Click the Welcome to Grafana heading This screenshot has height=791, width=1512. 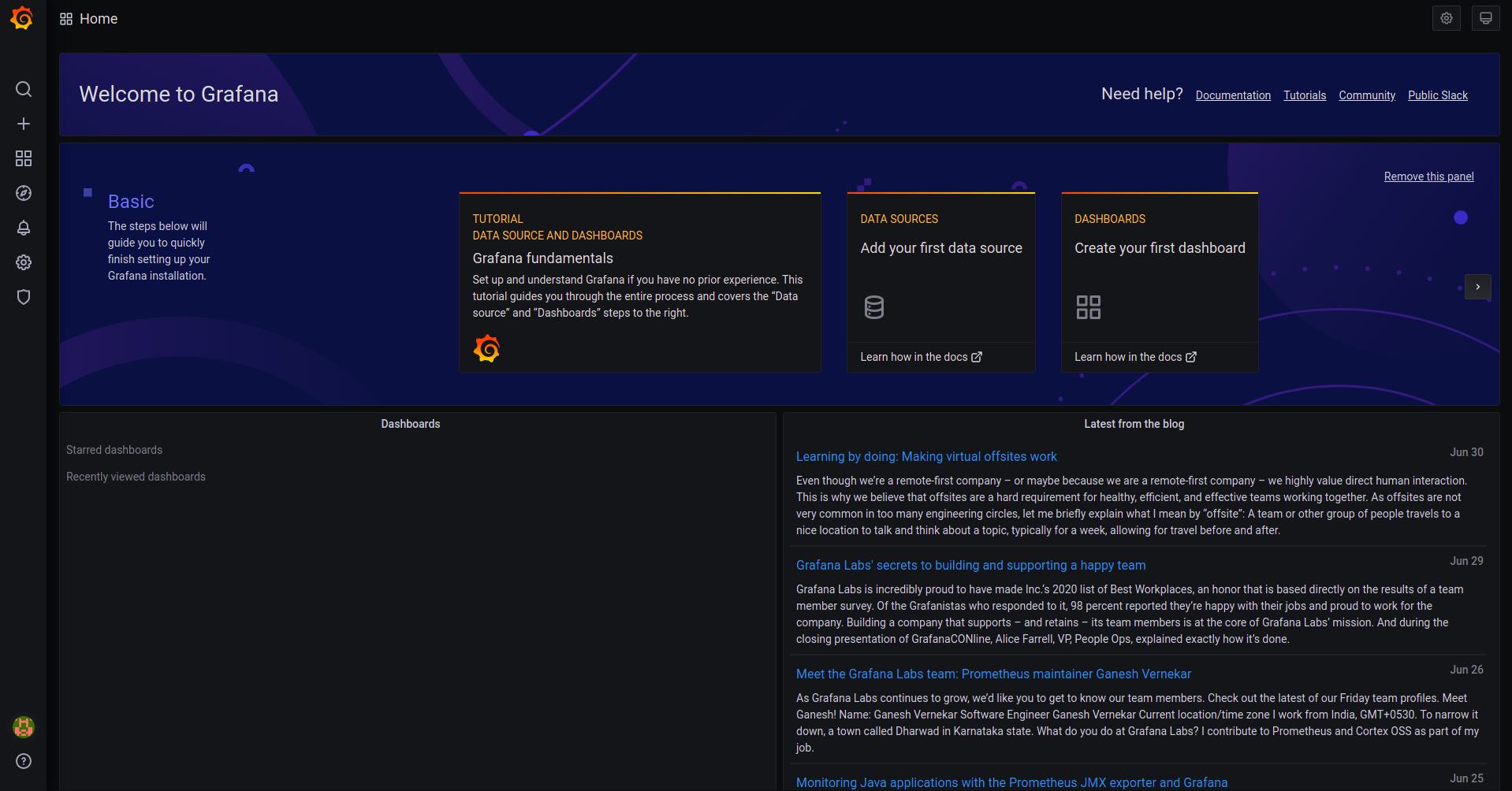[x=179, y=95]
